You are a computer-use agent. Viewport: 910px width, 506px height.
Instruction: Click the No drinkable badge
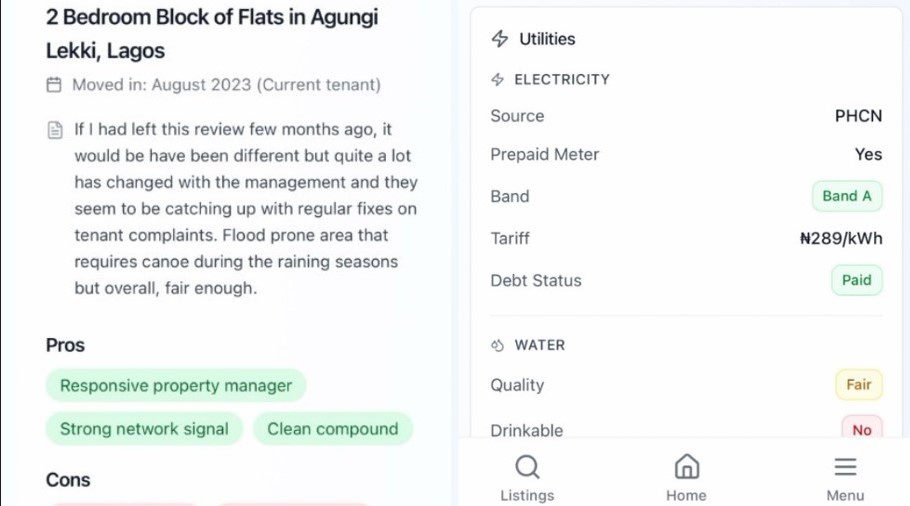(861, 429)
